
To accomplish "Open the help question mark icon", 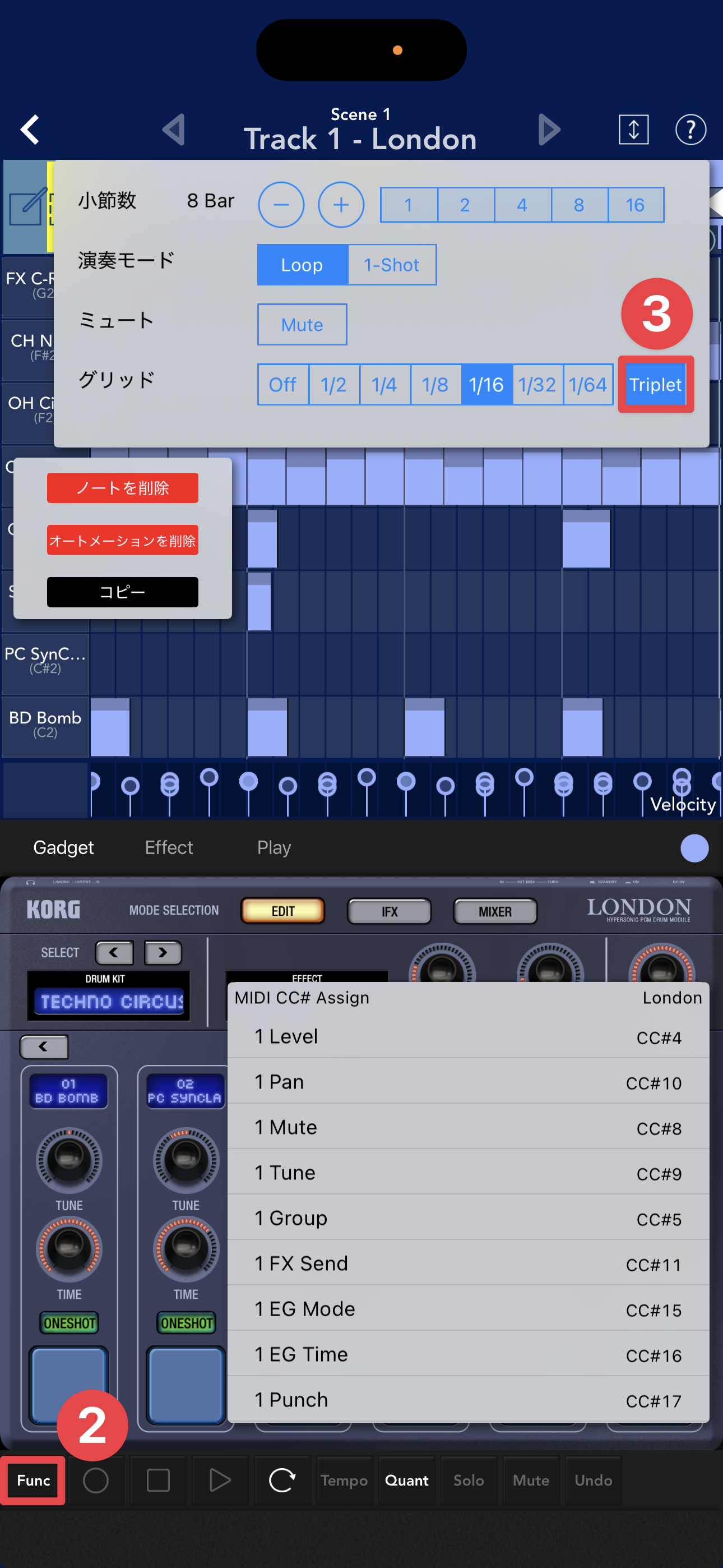I will 690,130.
